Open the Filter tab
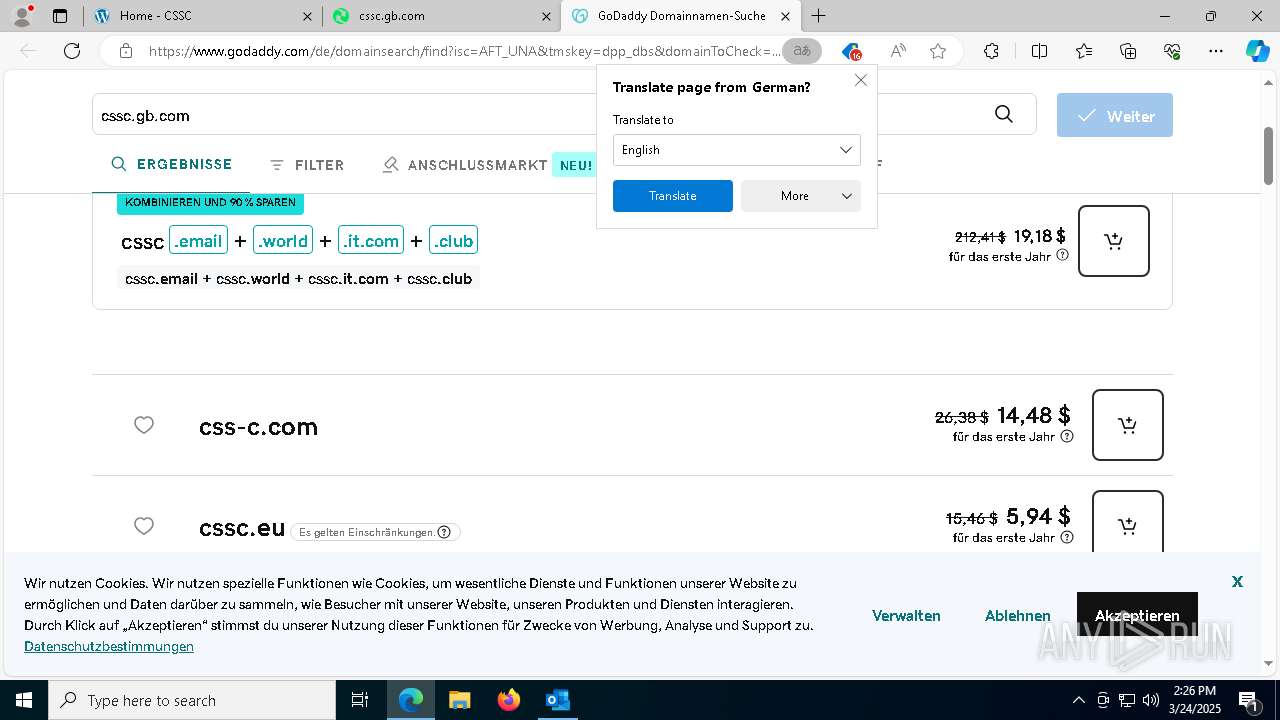Screen dimensions: 1280x720 point(307,165)
